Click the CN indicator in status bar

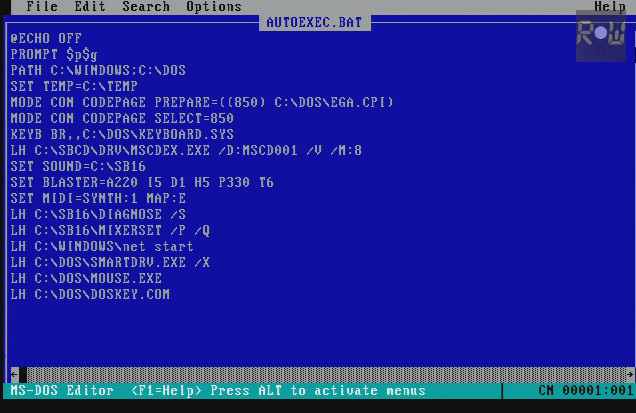(x=546, y=390)
